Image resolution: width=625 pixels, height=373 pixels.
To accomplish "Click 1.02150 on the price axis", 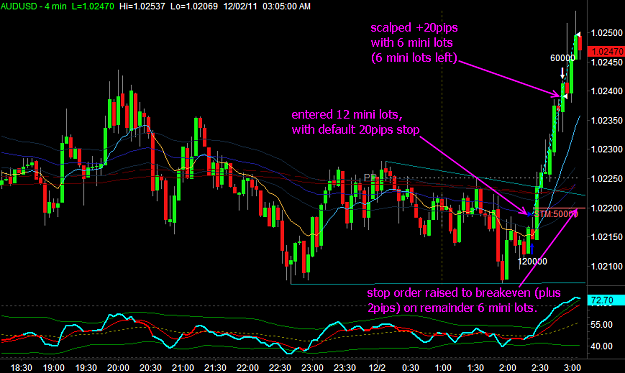I will pyautogui.click(x=607, y=237).
